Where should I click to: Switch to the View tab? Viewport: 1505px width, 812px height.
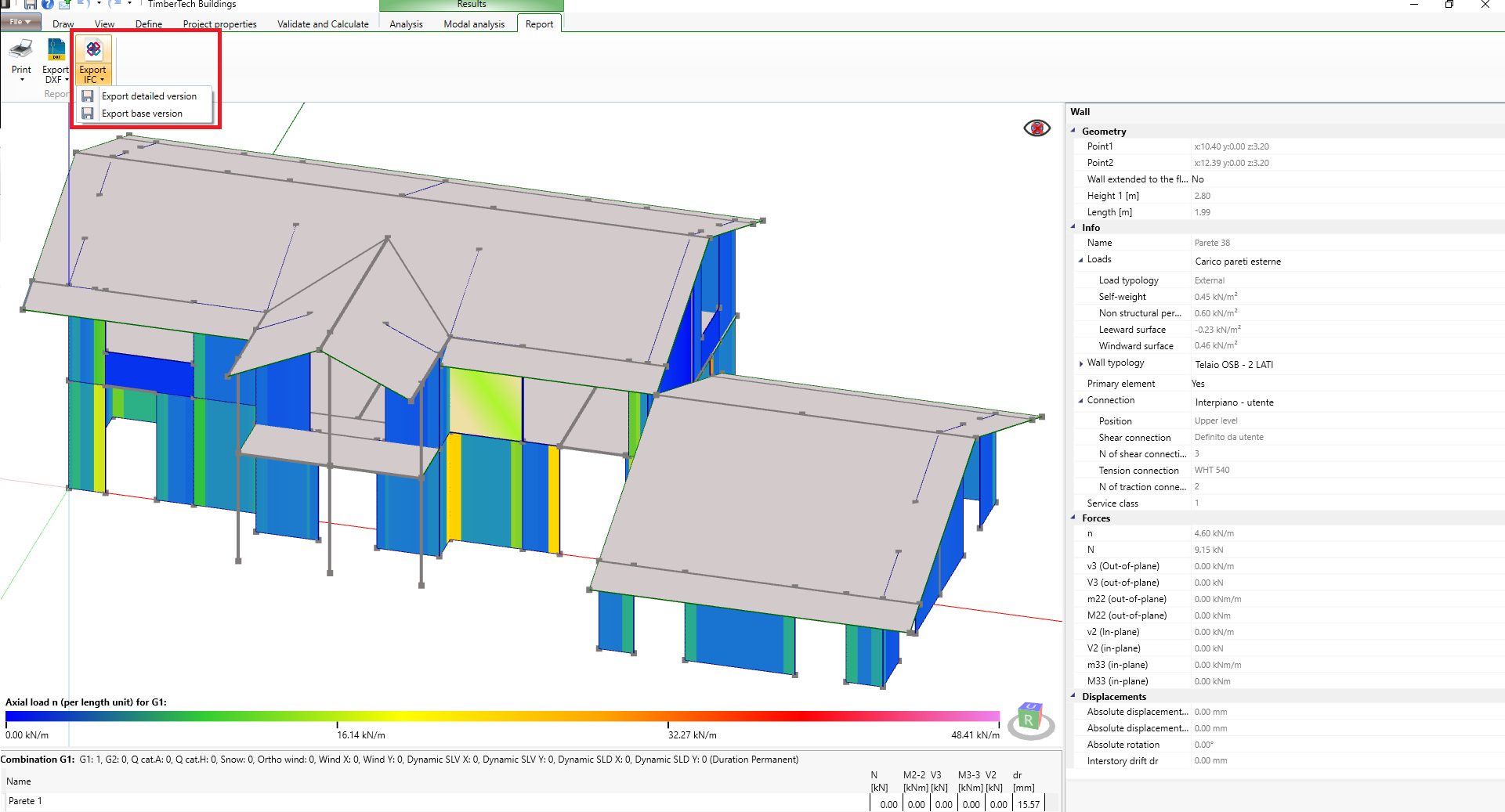[x=104, y=24]
